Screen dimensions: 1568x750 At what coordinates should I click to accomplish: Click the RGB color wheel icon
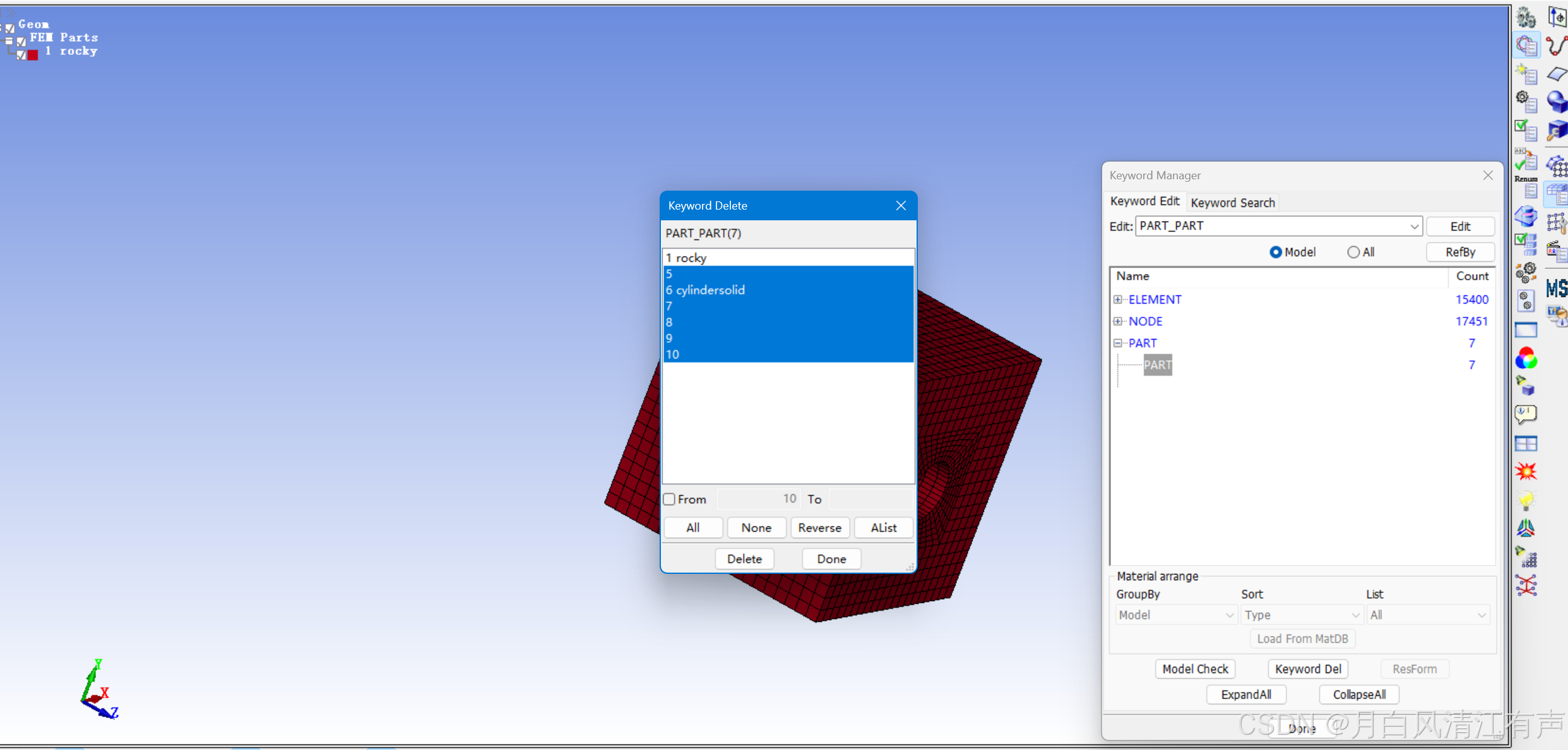click(x=1526, y=359)
